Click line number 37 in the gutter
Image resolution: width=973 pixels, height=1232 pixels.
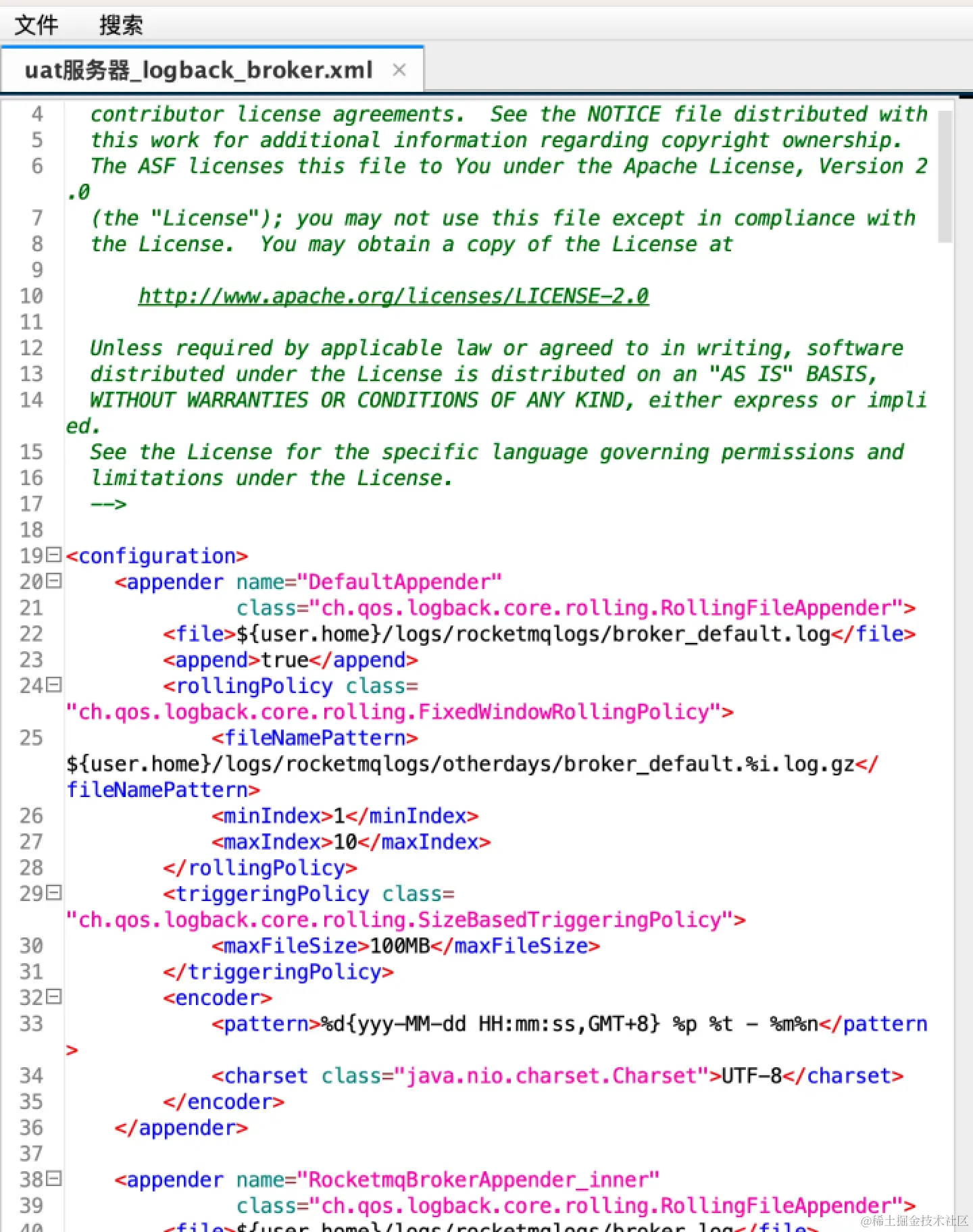coord(31,1154)
